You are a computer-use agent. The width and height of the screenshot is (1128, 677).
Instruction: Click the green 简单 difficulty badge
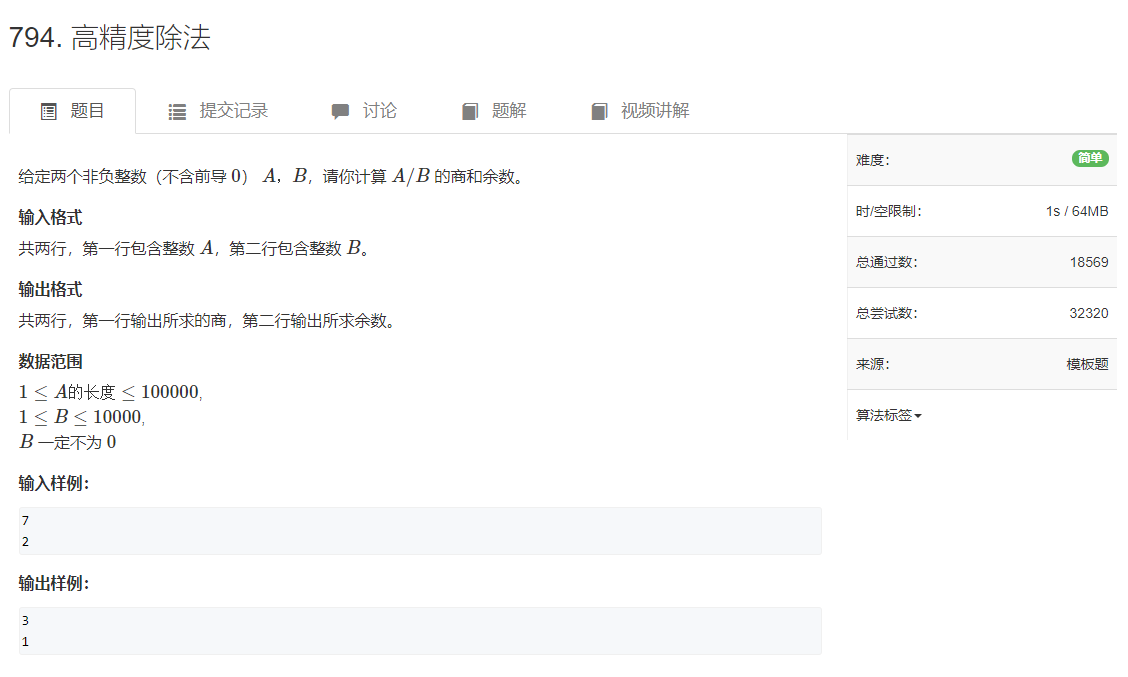pos(1090,158)
